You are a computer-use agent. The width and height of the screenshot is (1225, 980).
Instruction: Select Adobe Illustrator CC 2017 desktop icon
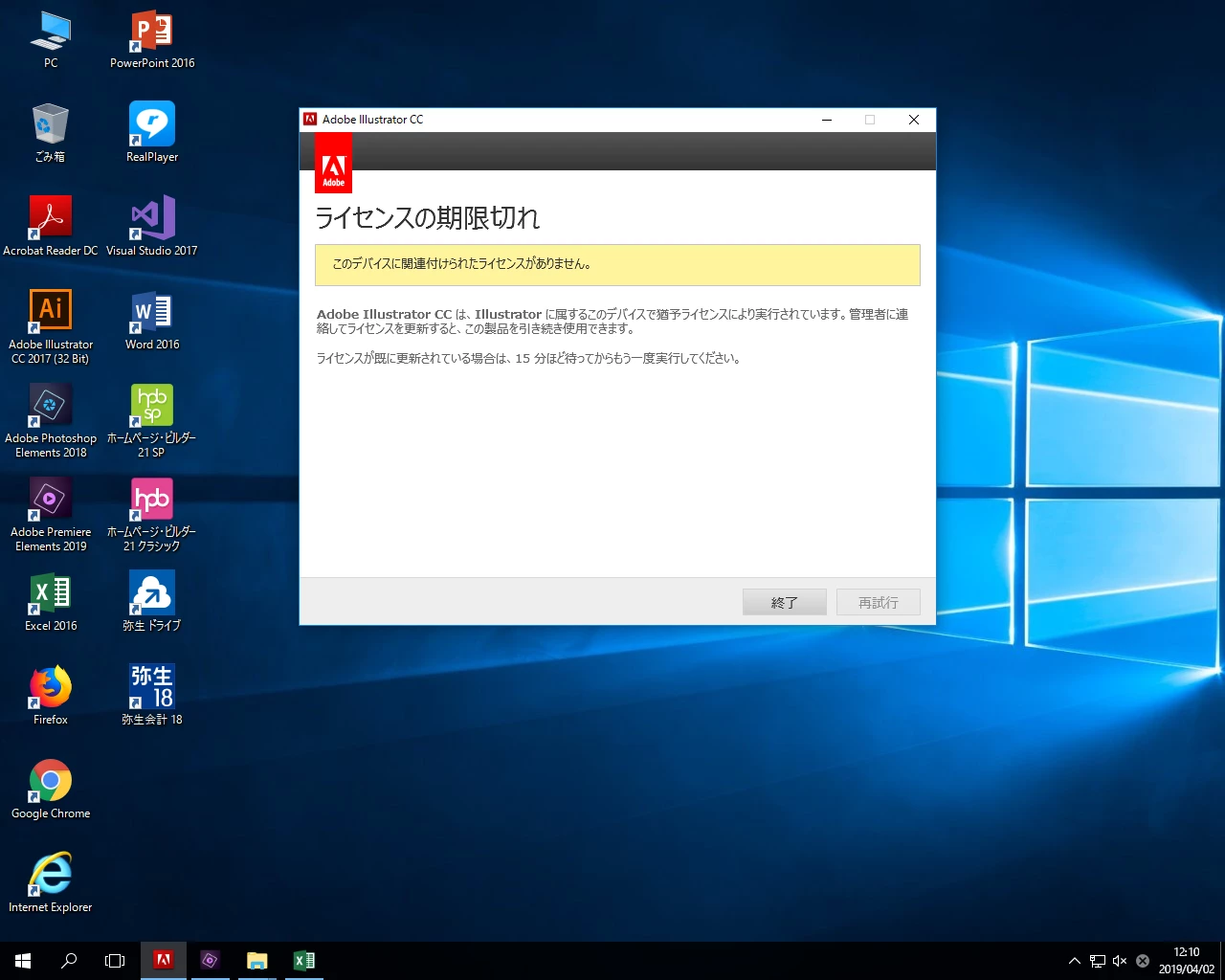[51, 327]
